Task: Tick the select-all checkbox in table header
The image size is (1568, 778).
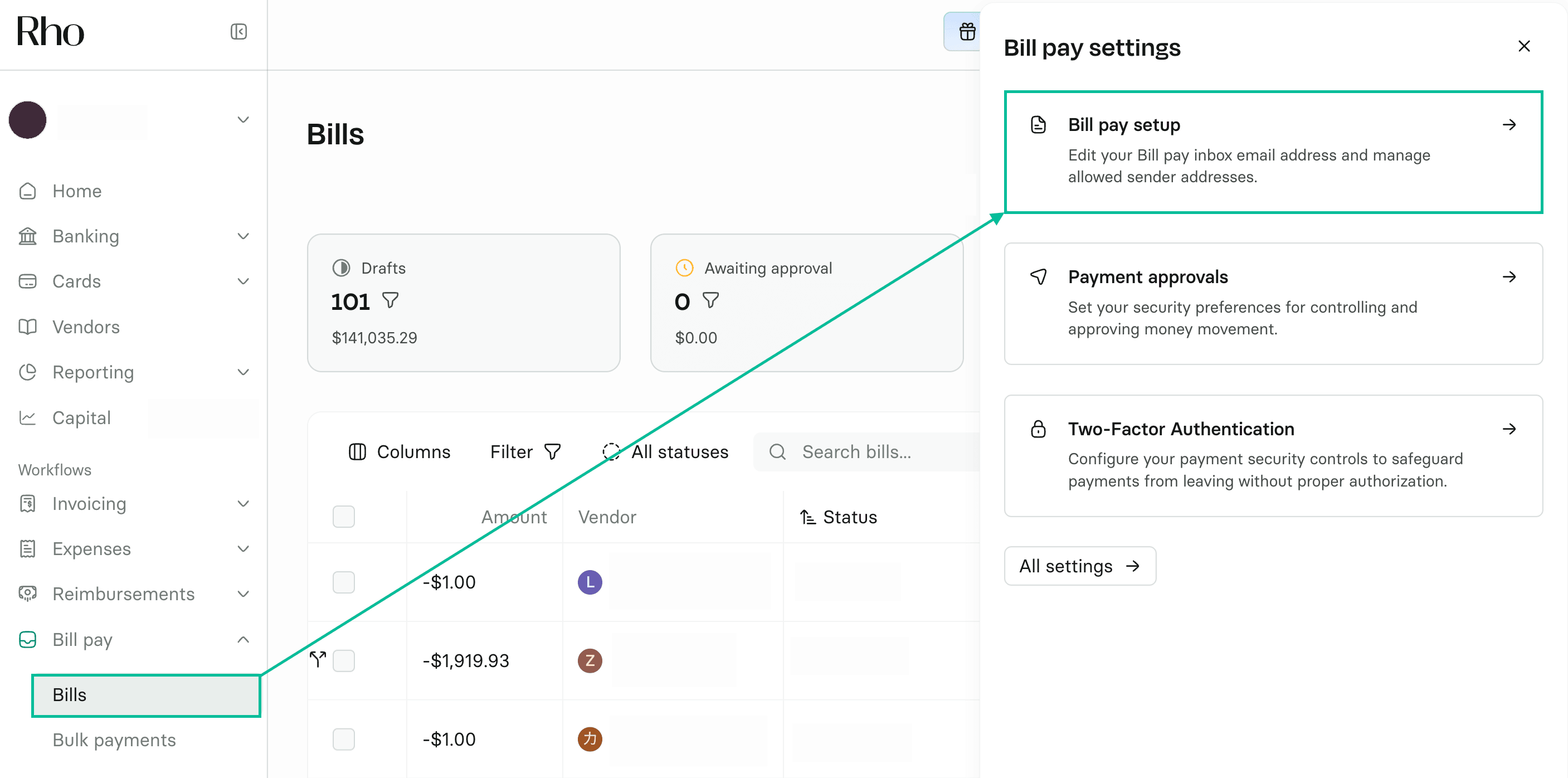Action: click(344, 517)
